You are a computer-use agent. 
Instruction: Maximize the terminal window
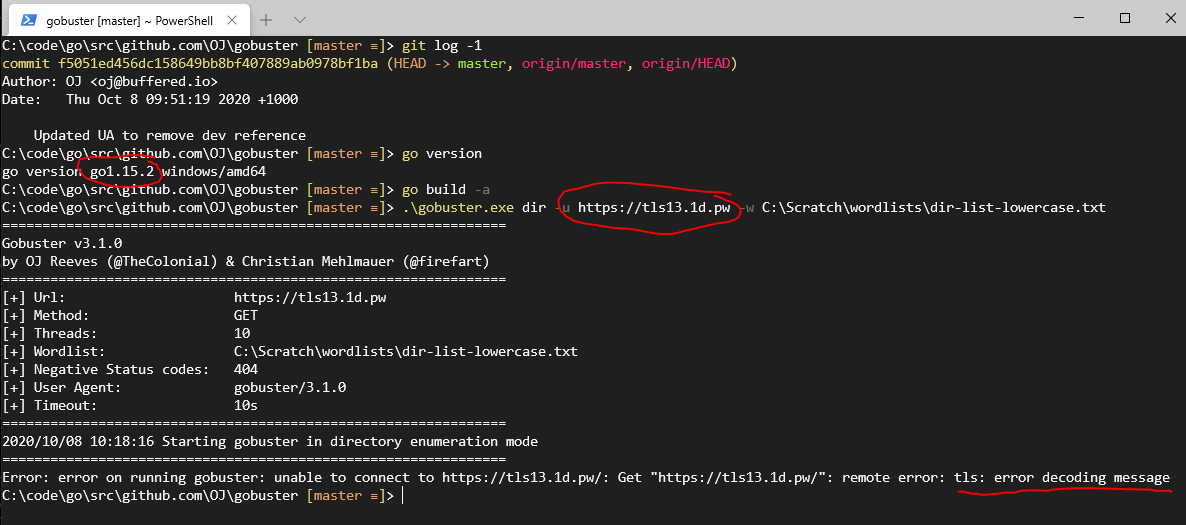point(1124,18)
